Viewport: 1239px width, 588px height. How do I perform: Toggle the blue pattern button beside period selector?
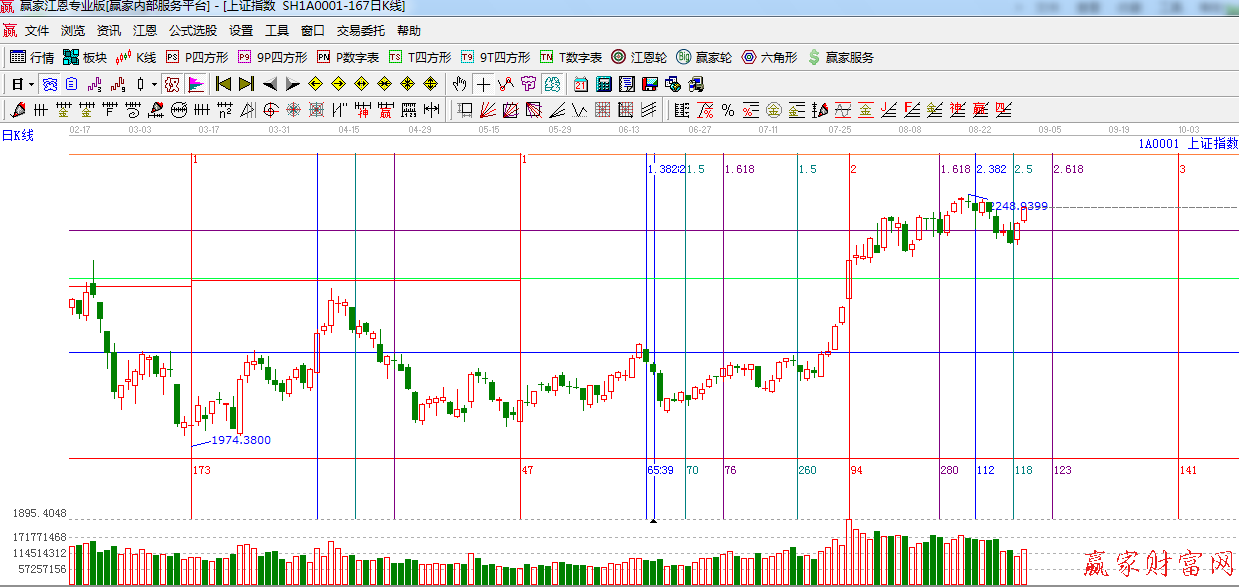[x=49, y=84]
